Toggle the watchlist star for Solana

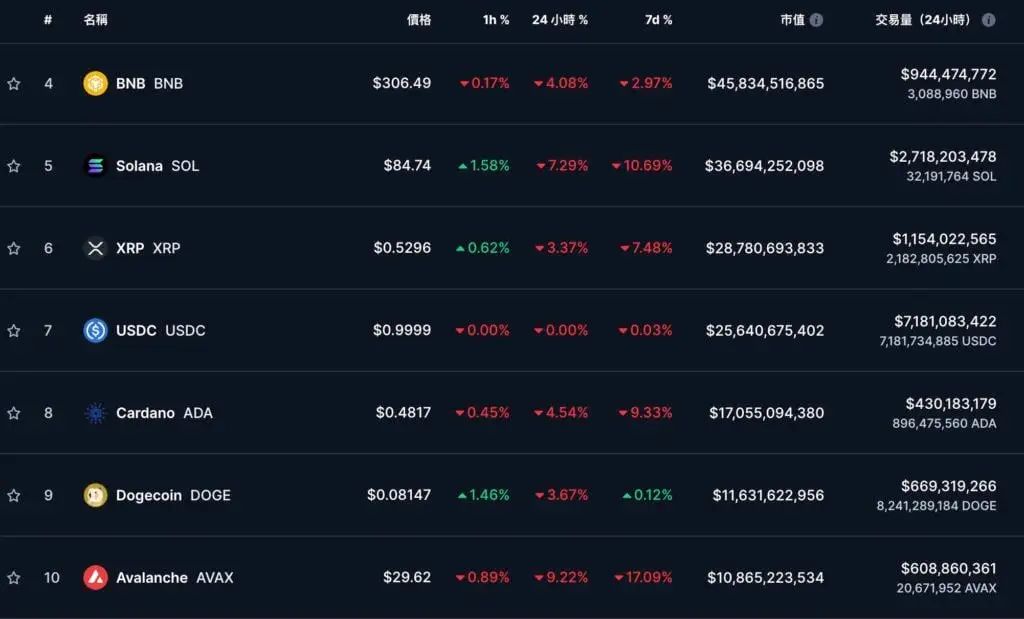pos(14,166)
